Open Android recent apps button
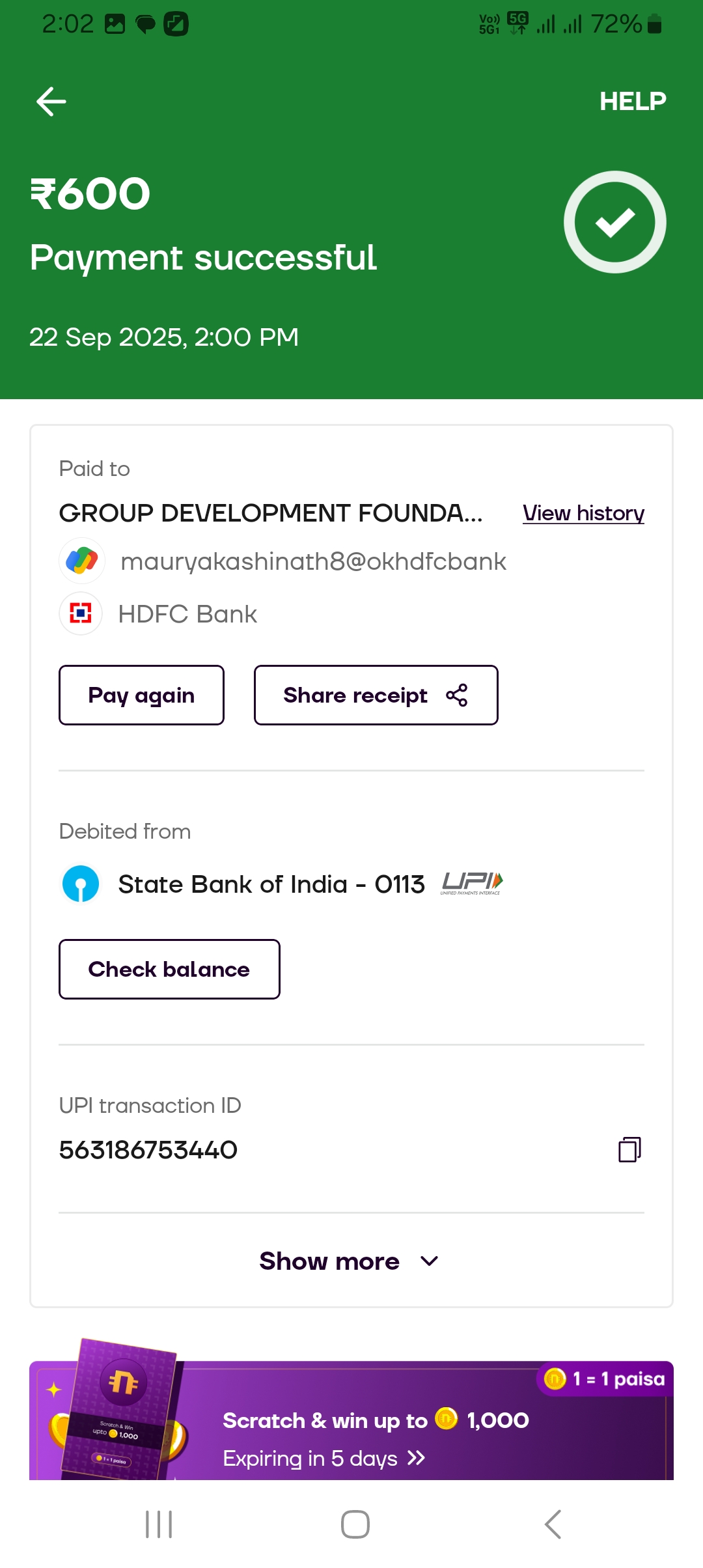Viewport: 703px width, 1568px height. point(159,1524)
